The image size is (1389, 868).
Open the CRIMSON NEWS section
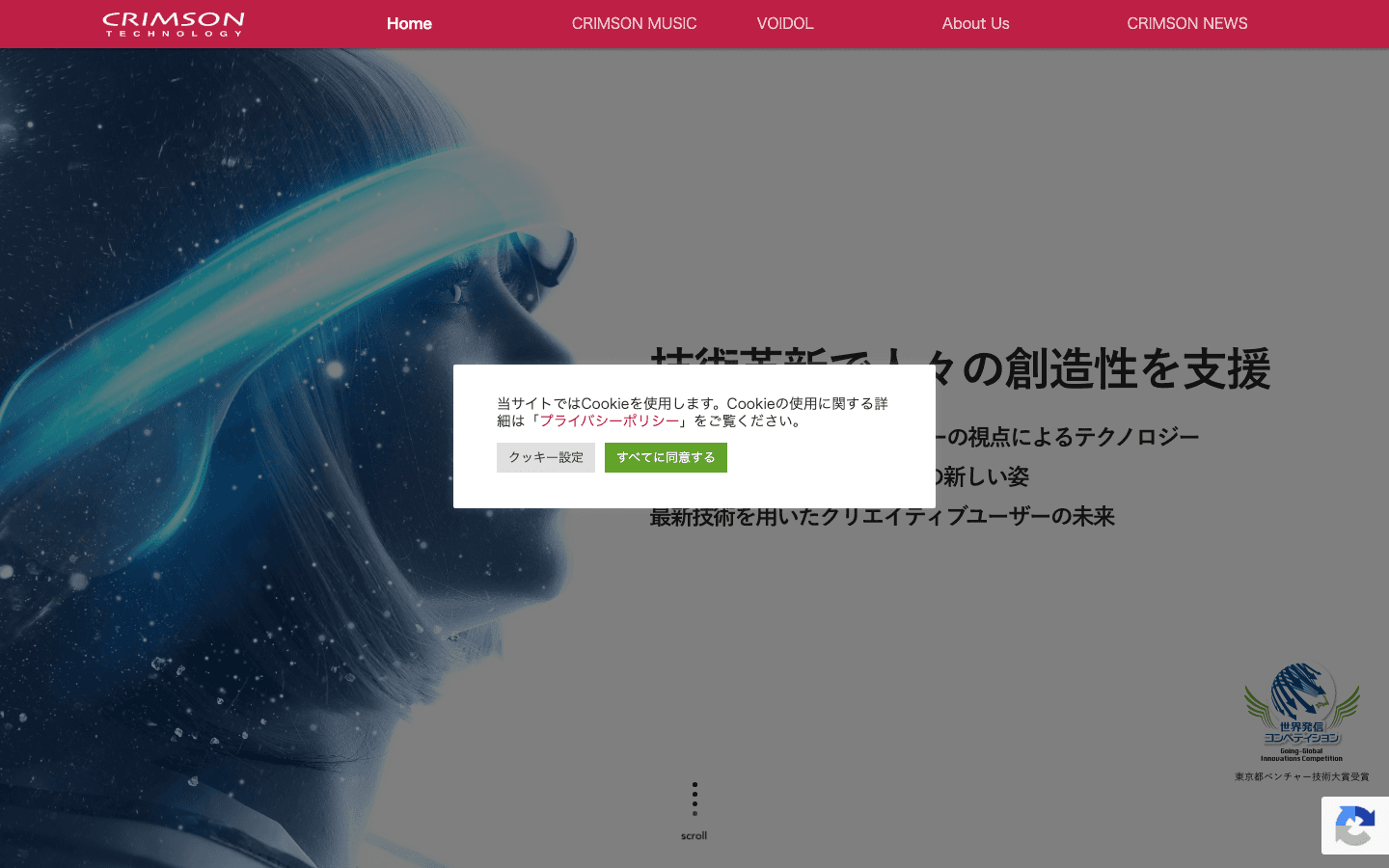click(1186, 23)
